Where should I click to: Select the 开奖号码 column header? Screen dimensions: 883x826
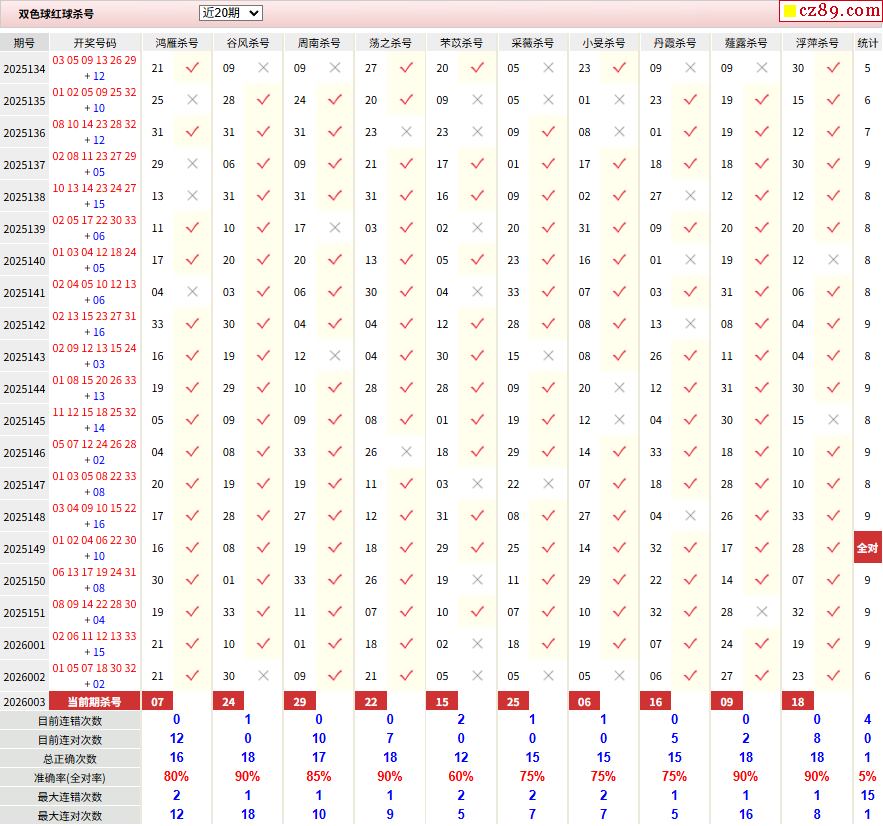coord(95,43)
